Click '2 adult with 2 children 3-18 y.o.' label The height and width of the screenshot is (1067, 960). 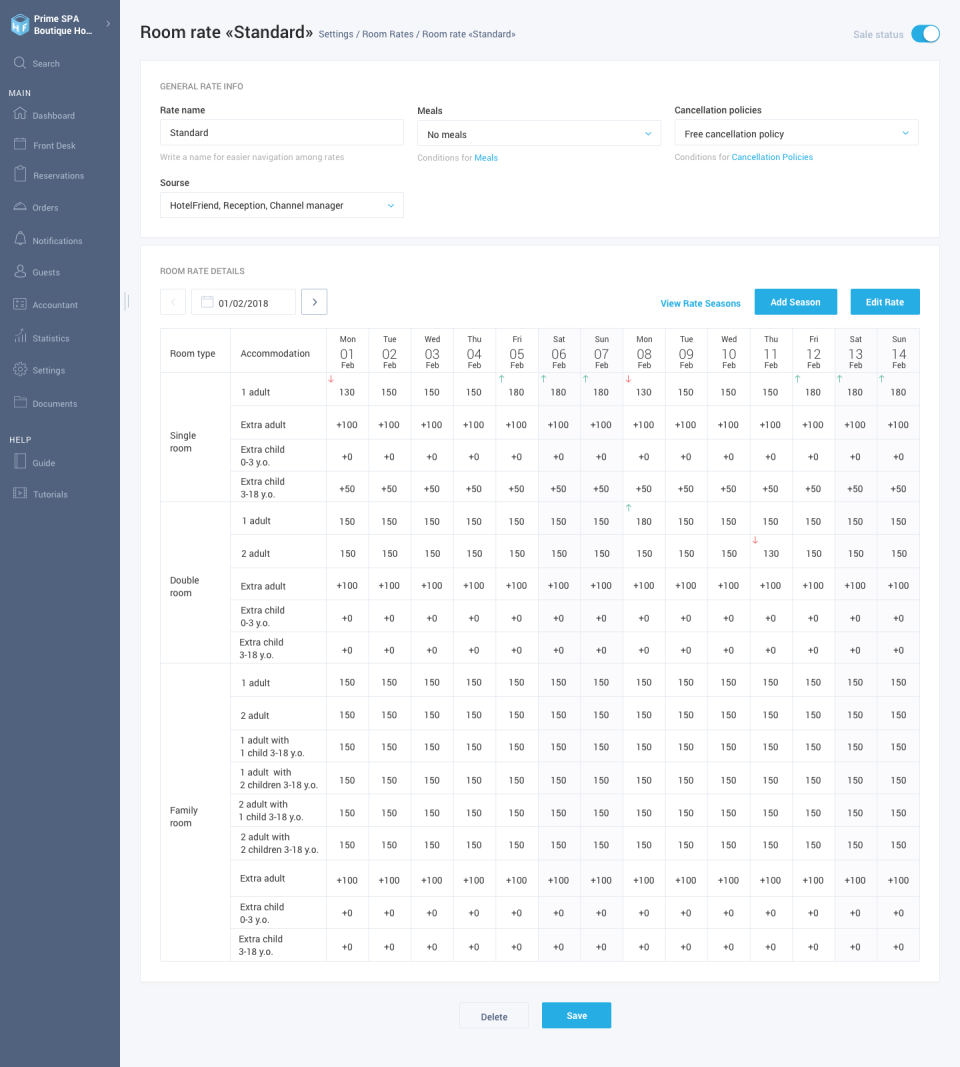[x=279, y=843]
